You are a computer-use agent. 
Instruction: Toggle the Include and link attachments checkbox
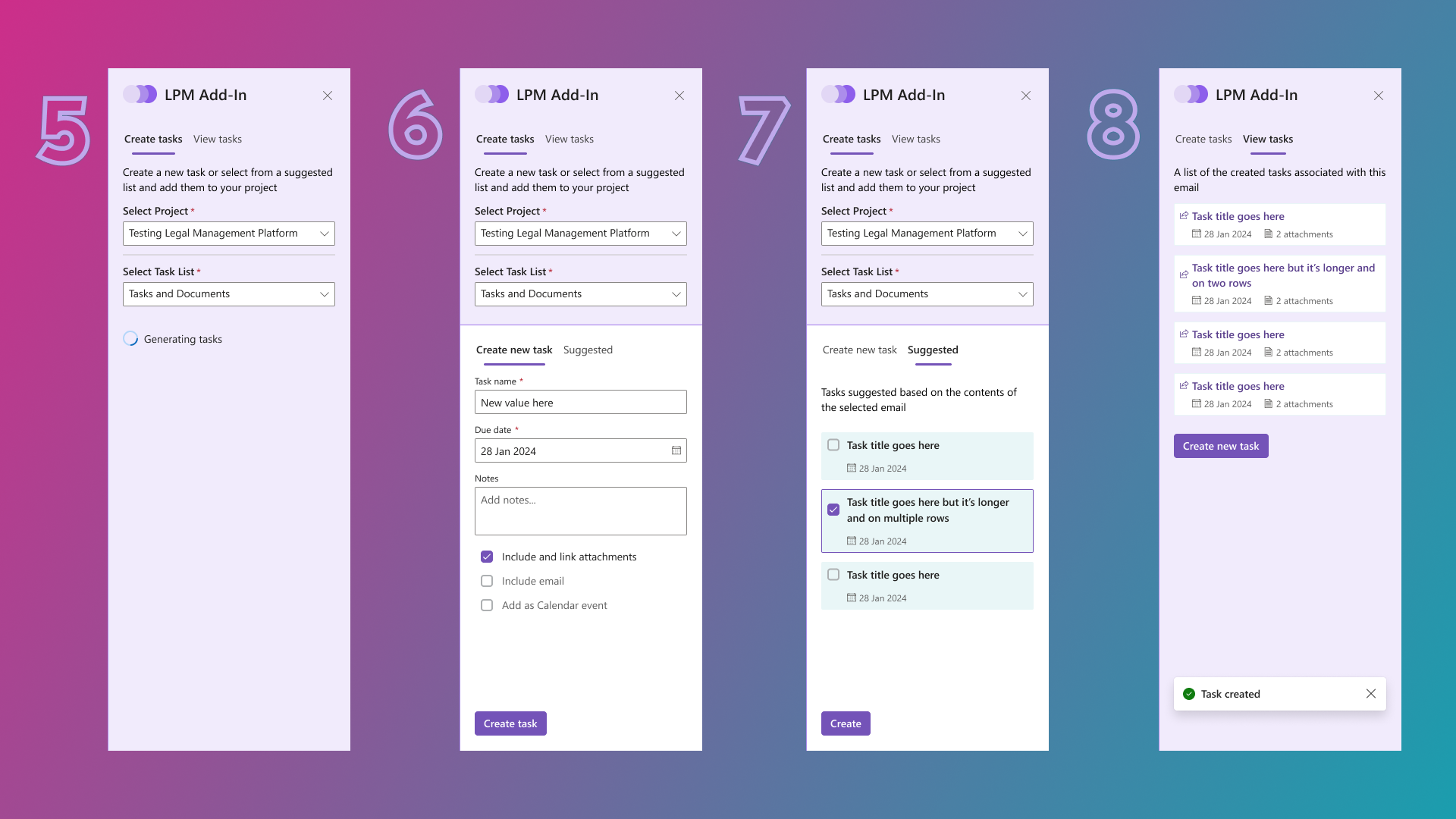tap(487, 556)
